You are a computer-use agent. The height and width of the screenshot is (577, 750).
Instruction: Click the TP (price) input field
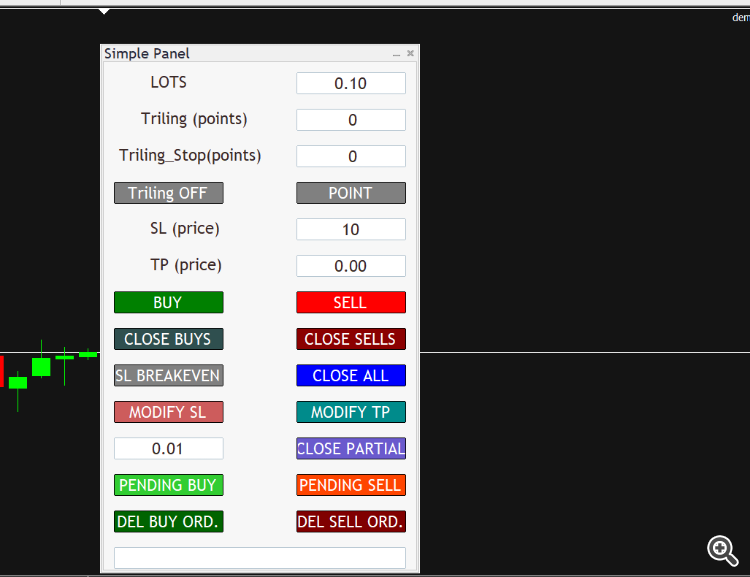[351, 266]
